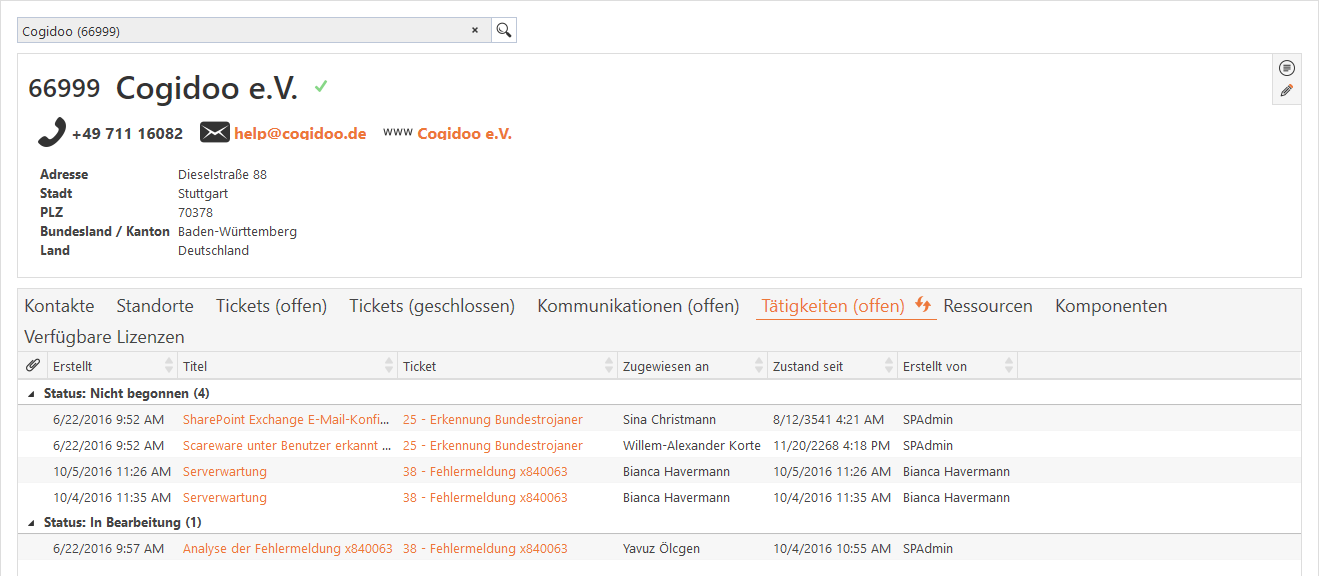Viewport: 1319px width, 576px height.
Task: Click the green verified checkmark
Action: [321, 87]
